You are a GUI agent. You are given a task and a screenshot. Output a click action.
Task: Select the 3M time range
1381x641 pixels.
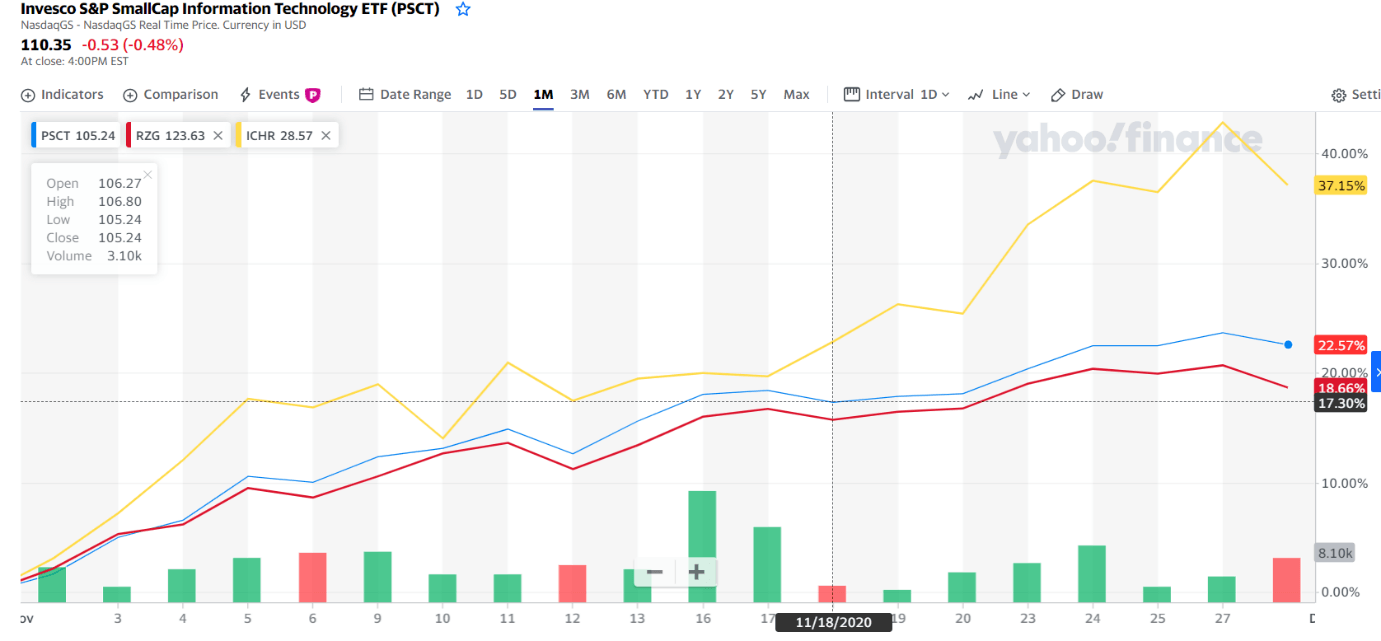[x=580, y=95]
